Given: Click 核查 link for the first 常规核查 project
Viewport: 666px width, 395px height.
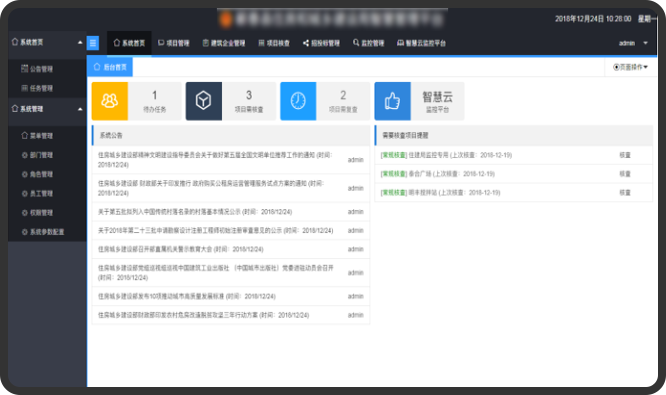Looking at the screenshot, I should [x=625, y=155].
